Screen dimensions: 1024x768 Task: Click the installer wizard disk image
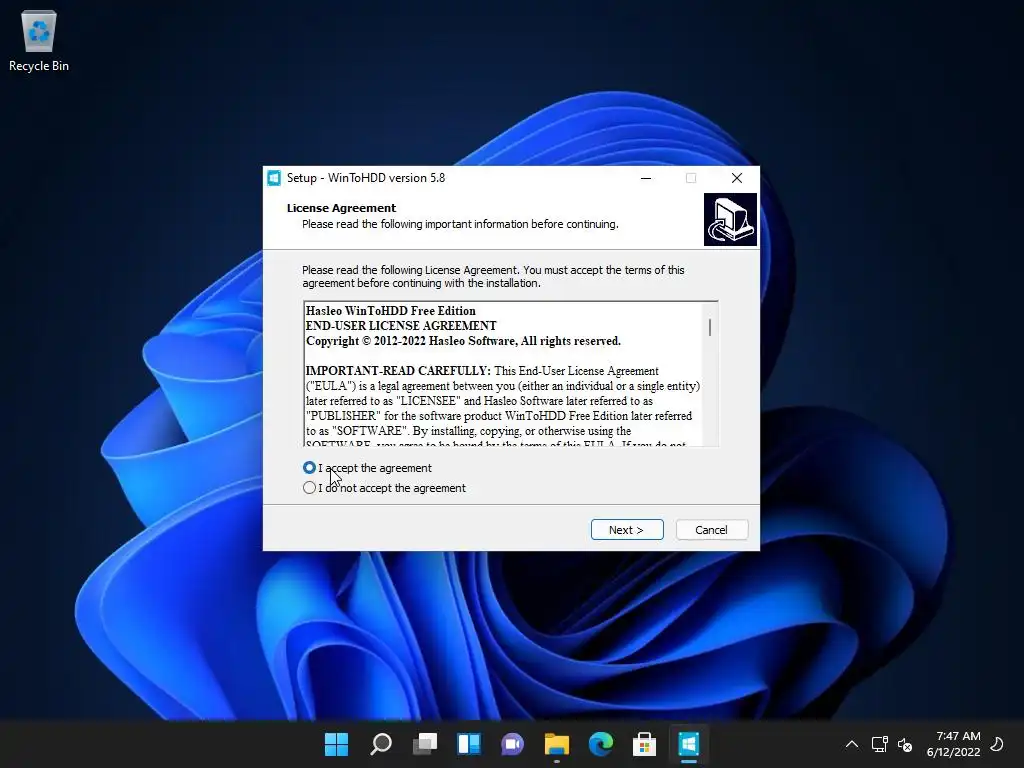tap(730, 219)
